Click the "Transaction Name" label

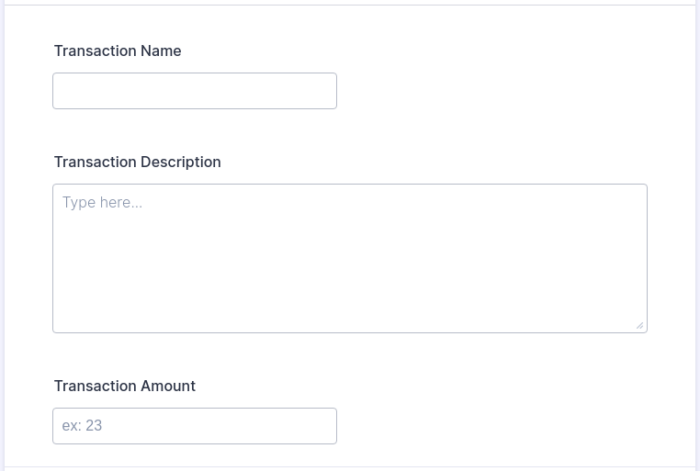point(118,51)
